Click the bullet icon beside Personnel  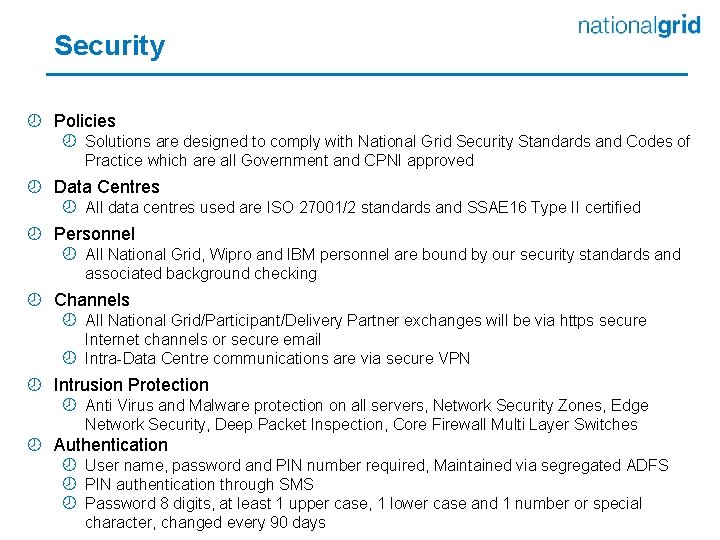pos(35,234)
